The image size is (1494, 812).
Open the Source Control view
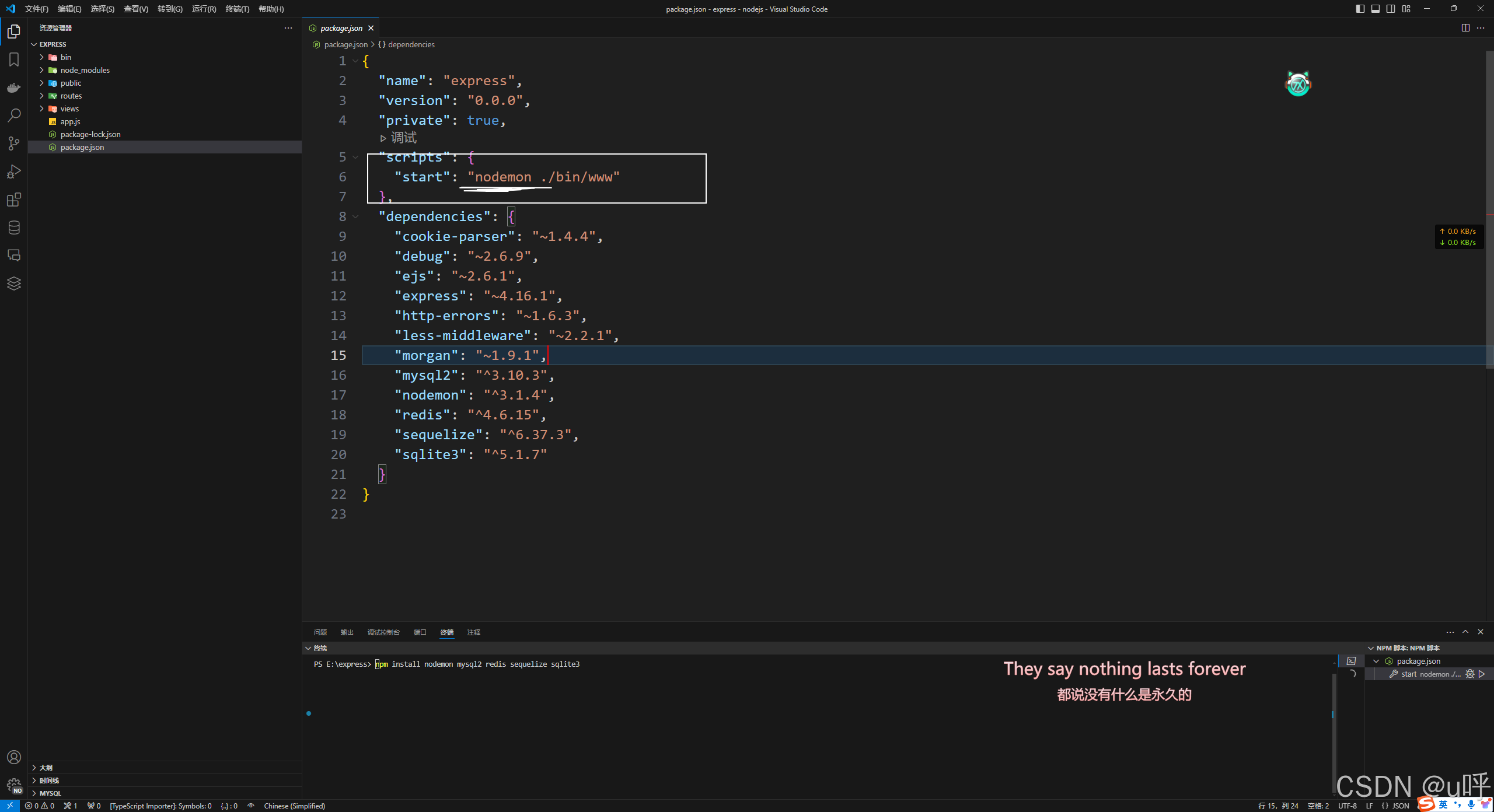(x=14, y=143)
